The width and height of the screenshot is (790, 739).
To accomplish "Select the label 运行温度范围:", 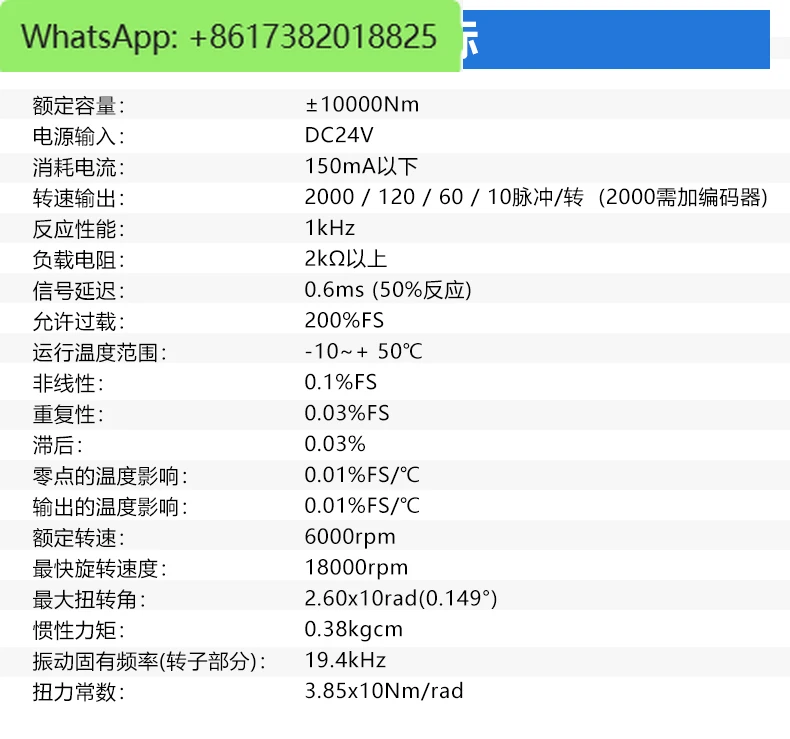I will tap(99, 352).
